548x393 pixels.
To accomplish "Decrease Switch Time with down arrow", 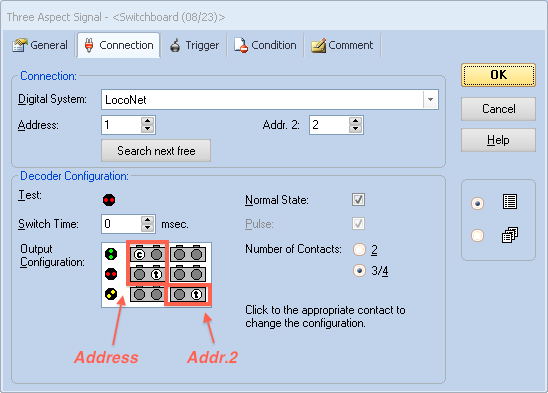I will tap(147, 228).
